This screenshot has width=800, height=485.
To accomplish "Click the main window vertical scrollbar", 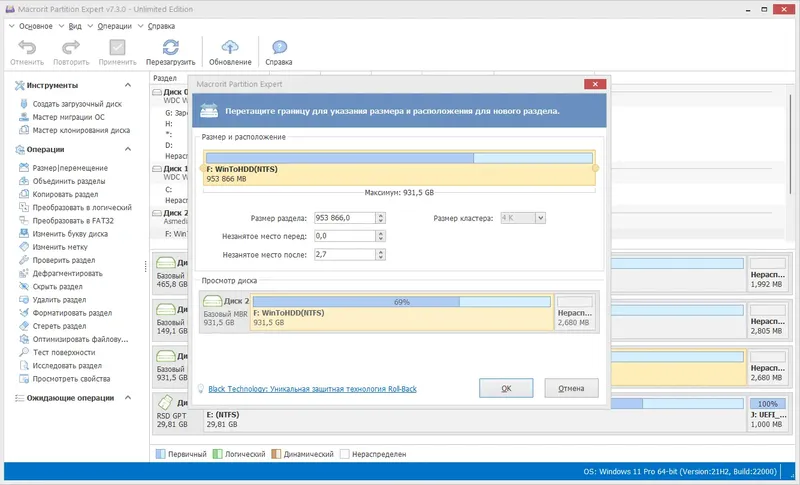I will pos(791,143).
